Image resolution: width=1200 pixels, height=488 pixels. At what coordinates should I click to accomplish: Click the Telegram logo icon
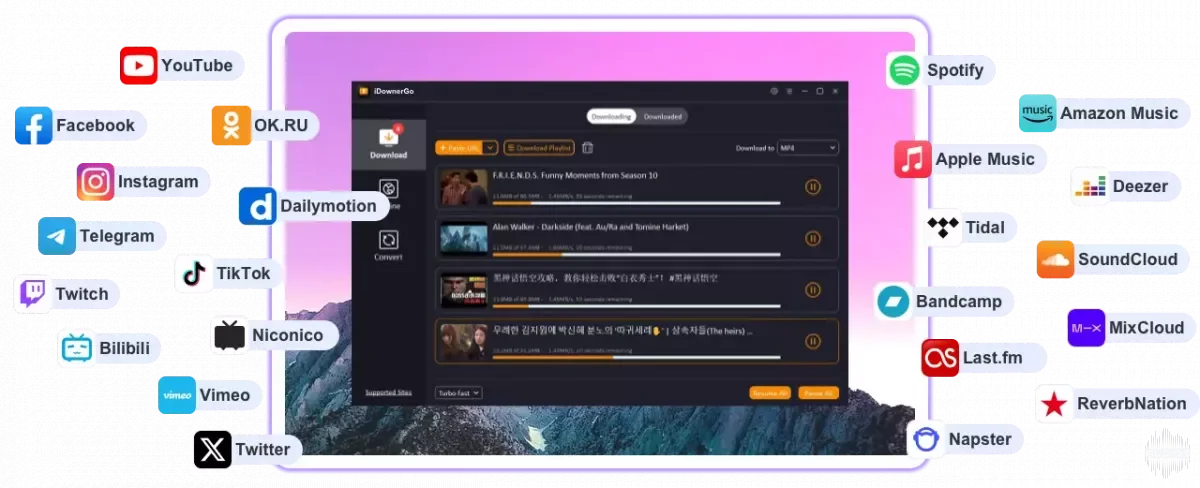57,237
